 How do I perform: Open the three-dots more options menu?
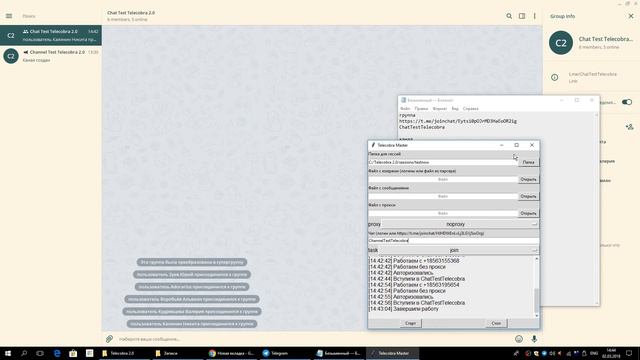[534, 16]
